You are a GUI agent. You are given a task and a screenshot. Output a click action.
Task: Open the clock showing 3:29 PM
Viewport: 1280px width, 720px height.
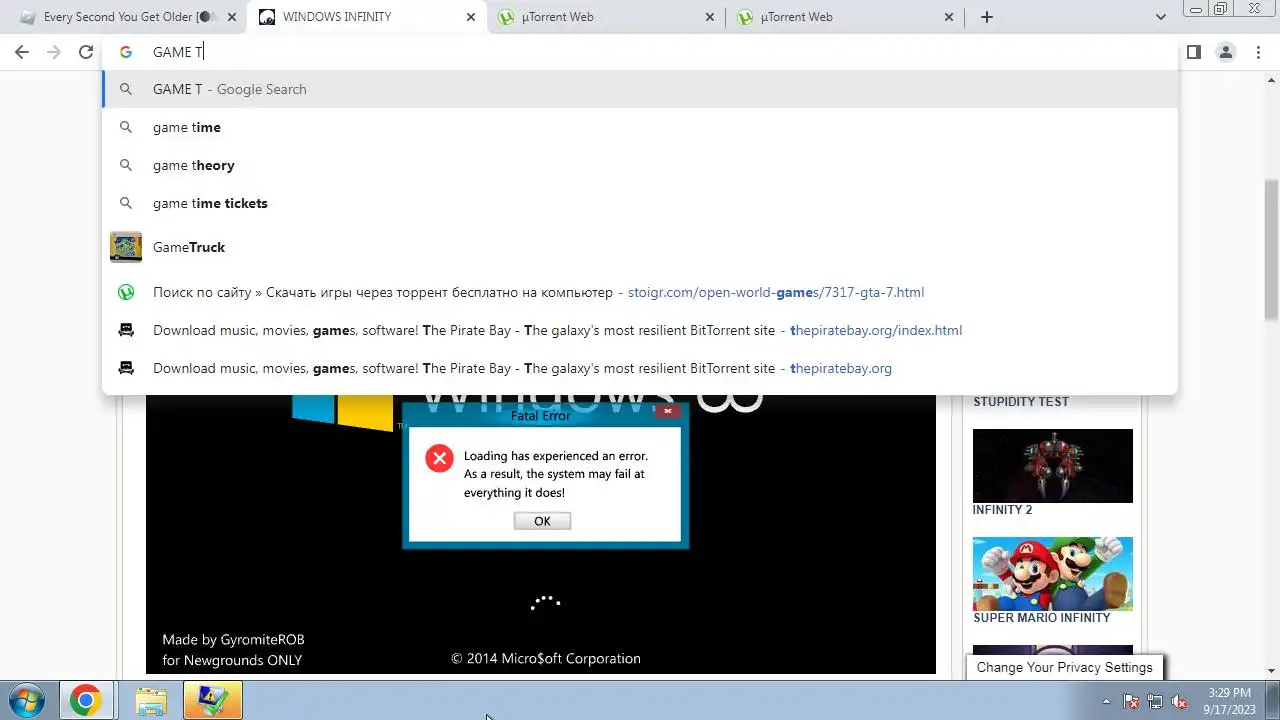(1229, 700)
